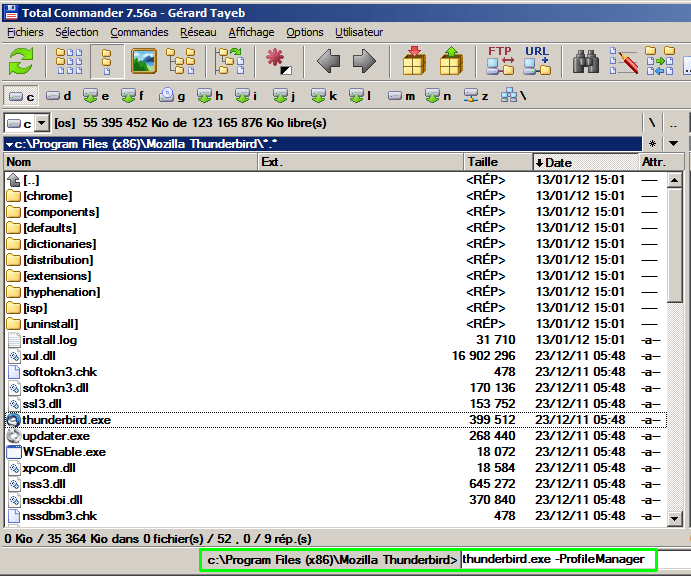Click the file list scroll down arrow
The height and width of the screenshot is (576, 691).
(x=675, y=518)
